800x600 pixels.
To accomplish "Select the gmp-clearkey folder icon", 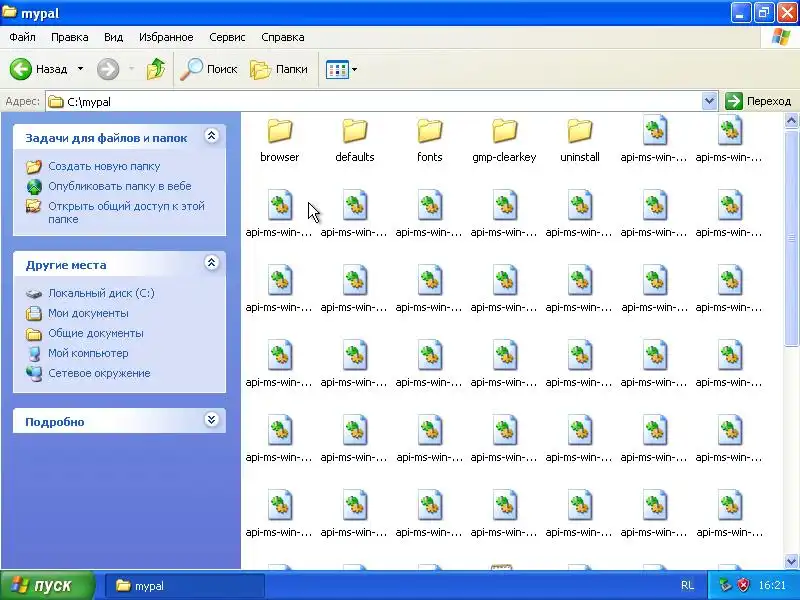I will 505,131.
